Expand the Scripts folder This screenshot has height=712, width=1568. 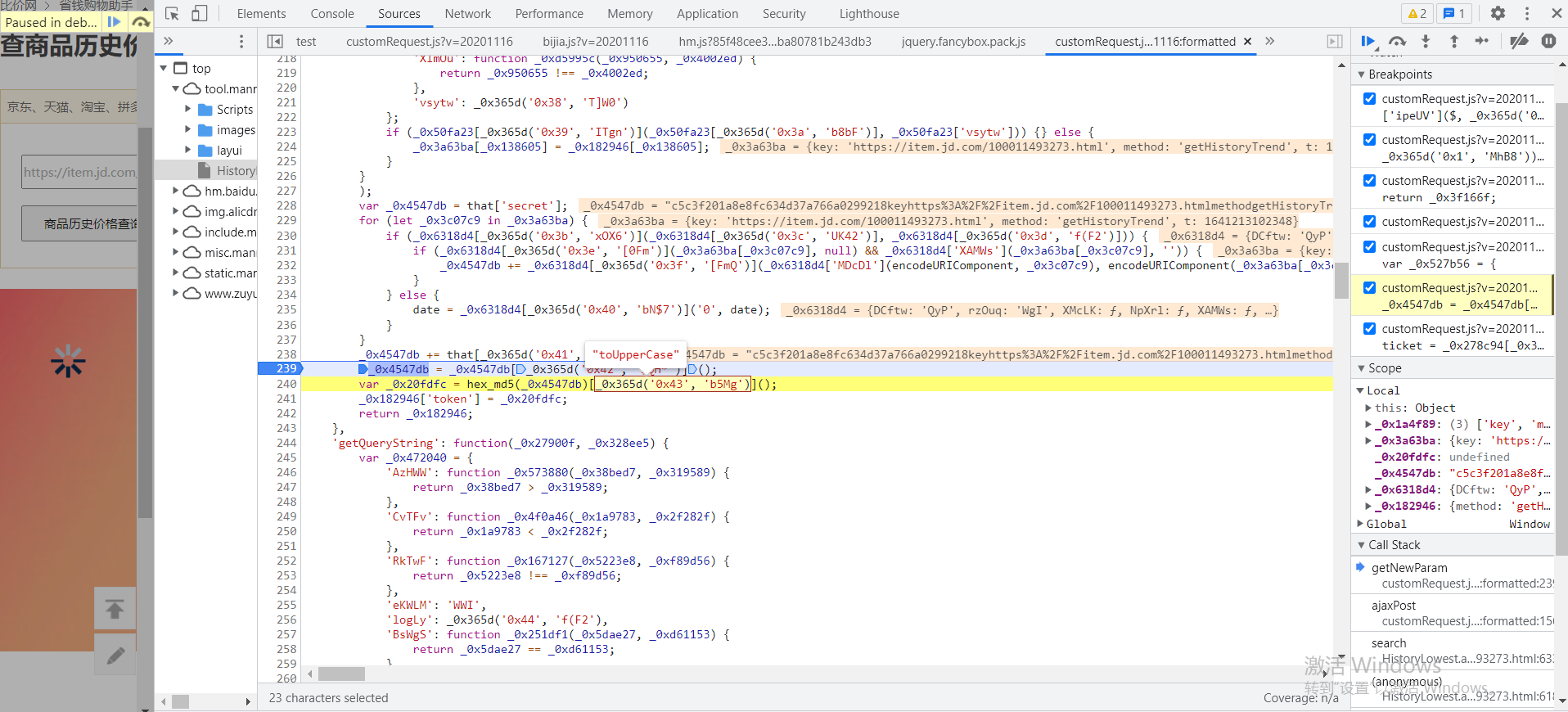point(188,109)
